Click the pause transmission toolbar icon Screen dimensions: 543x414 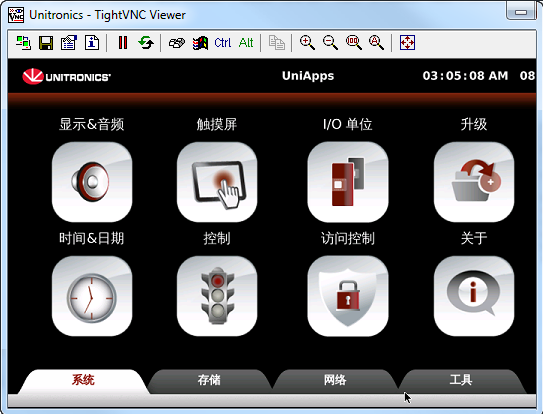(123, 43)
